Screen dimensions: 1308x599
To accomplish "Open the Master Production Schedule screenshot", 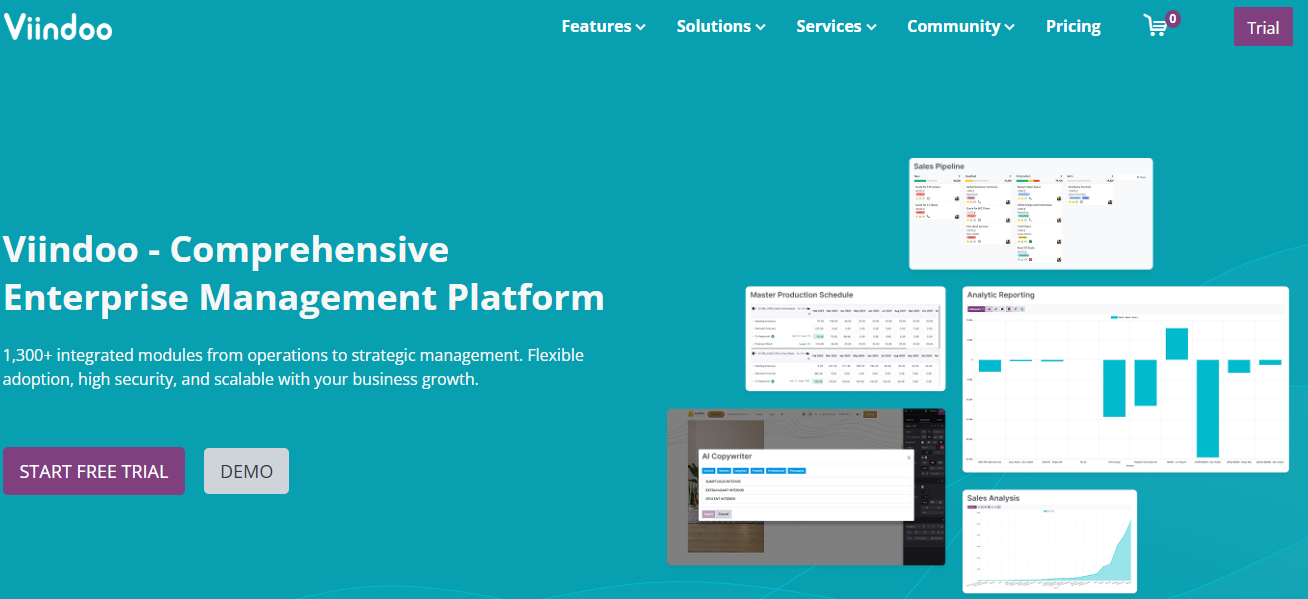I will pyautogui.click(x=845, y=338).
